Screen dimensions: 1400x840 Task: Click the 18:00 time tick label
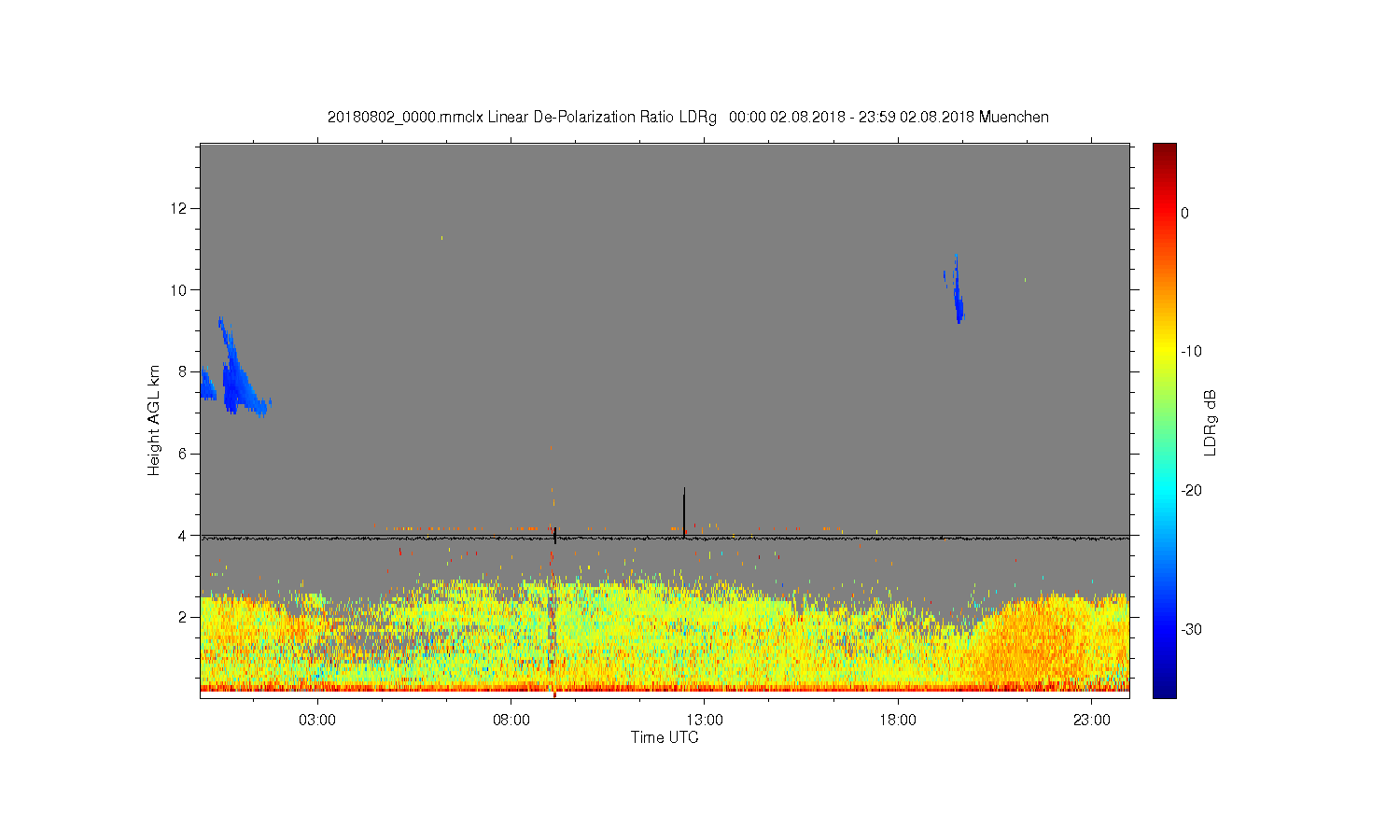tap(898, 721)
